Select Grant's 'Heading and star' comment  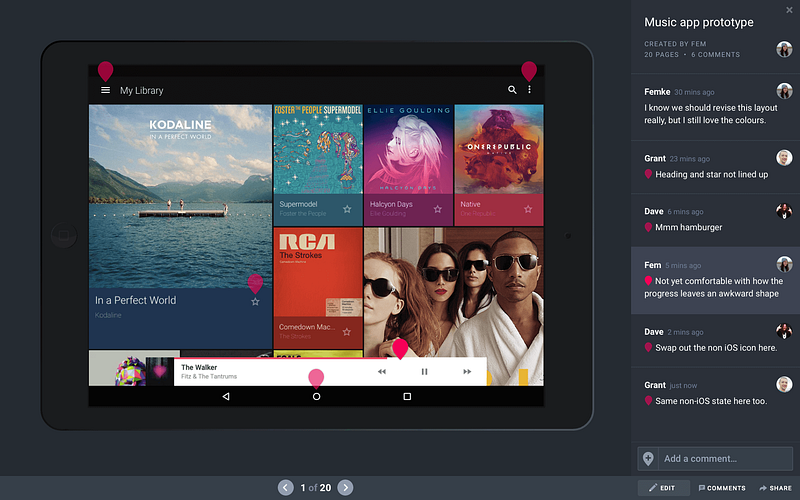coord(715,167)
